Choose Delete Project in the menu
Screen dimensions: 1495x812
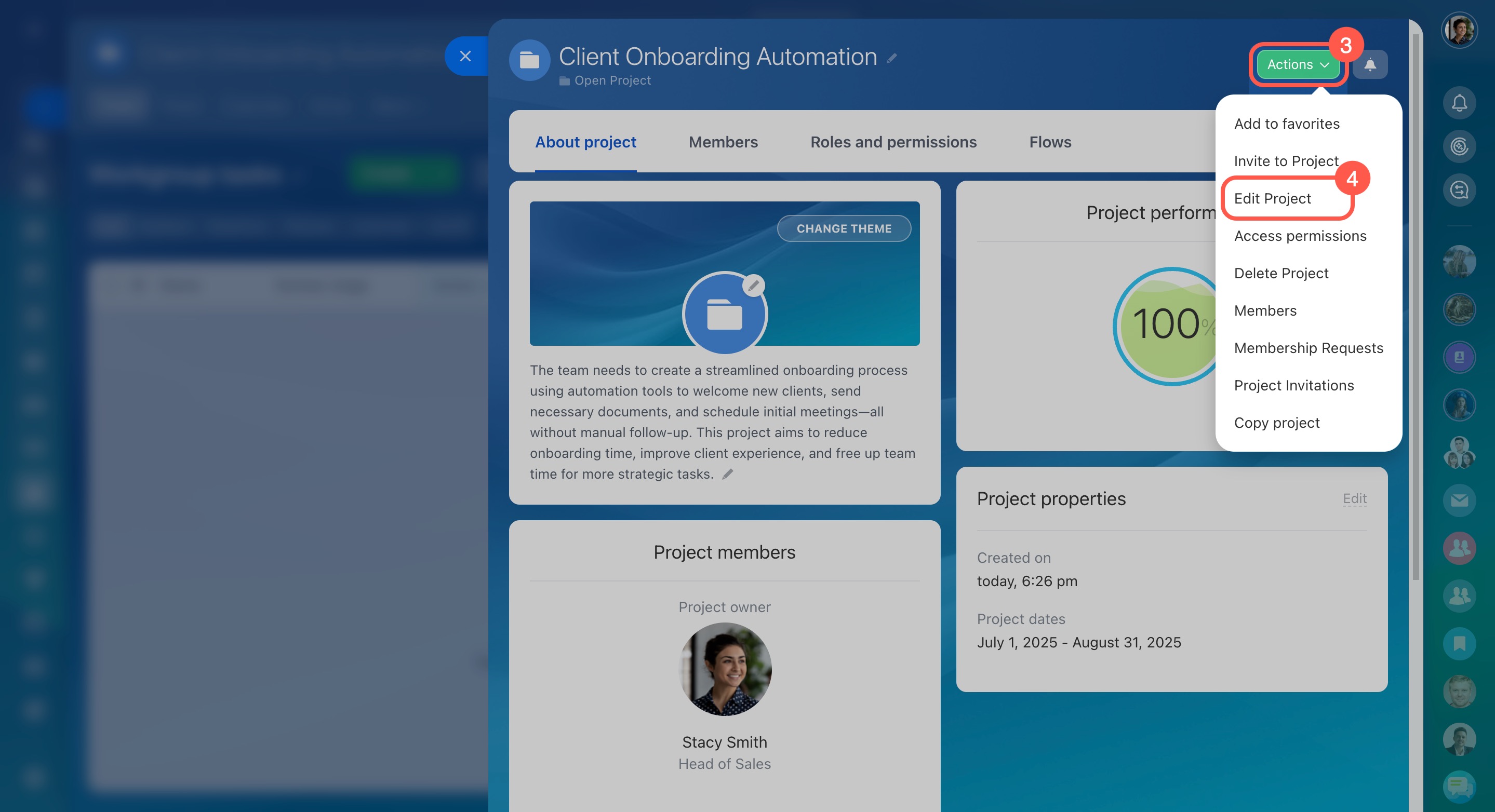pyautogui.click(x=1281, y=273)
